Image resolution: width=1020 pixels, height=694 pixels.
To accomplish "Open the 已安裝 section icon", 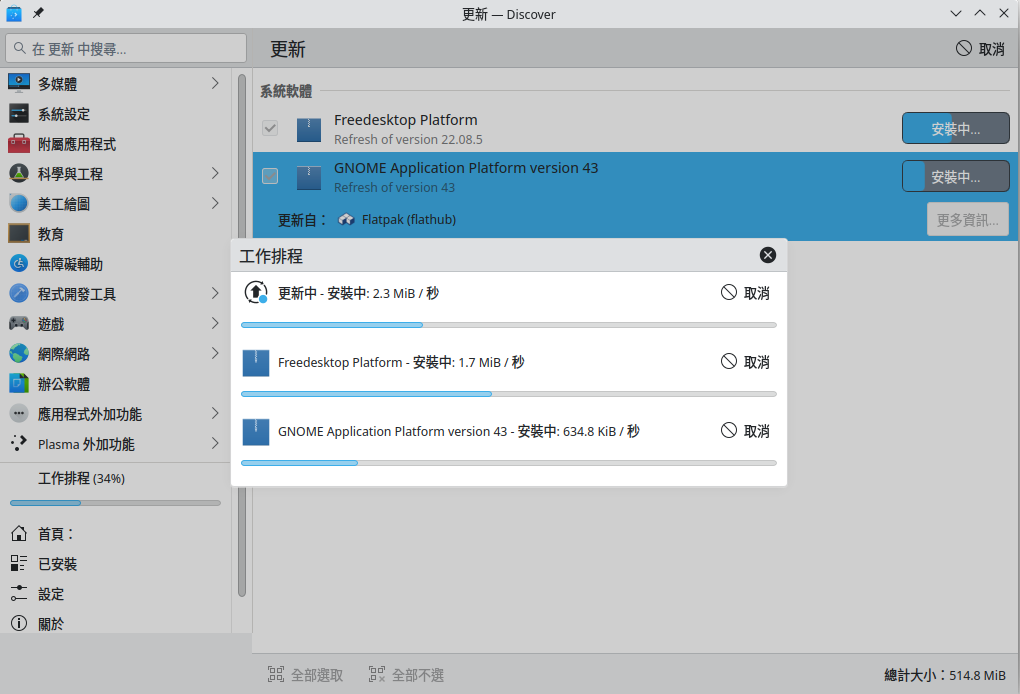I will click(17, 563).
